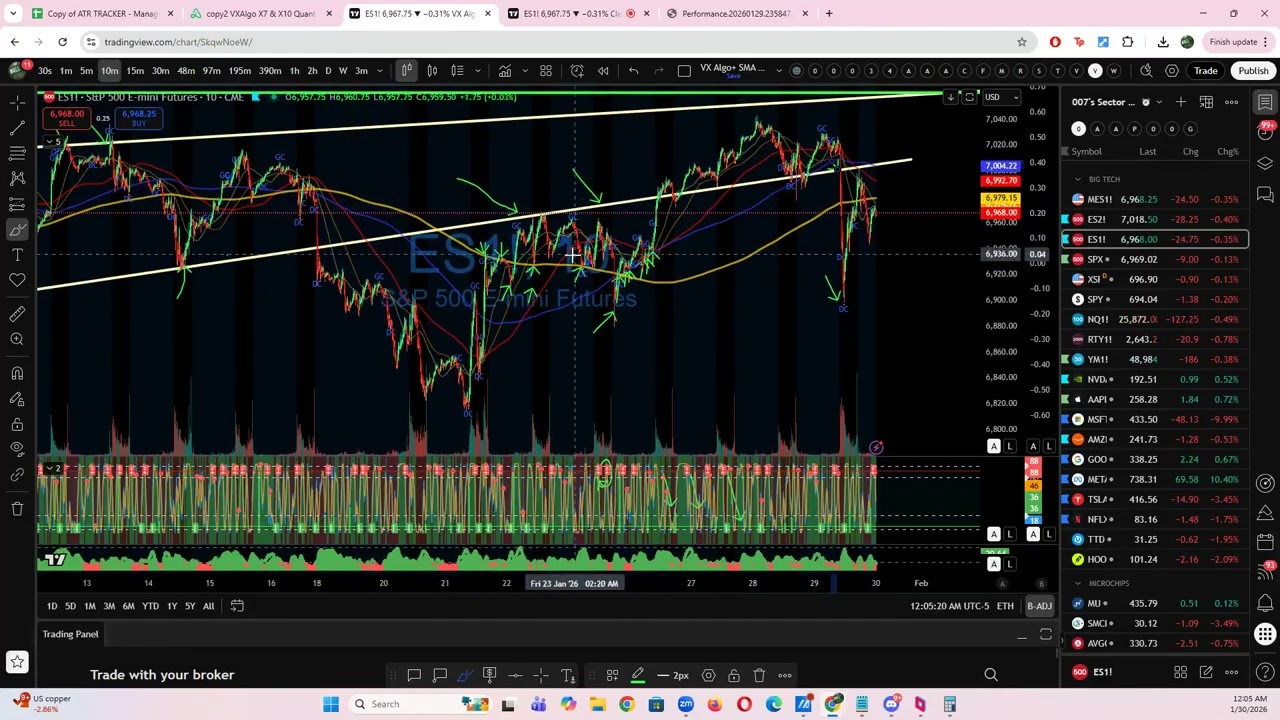
Task: Open the text annotation tool
Action: point(17,255)
